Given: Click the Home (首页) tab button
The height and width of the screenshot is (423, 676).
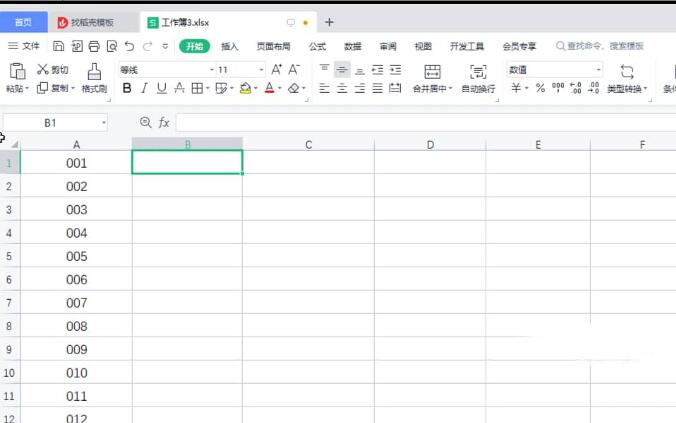Looking at the screenshot, I should (23, 22).
